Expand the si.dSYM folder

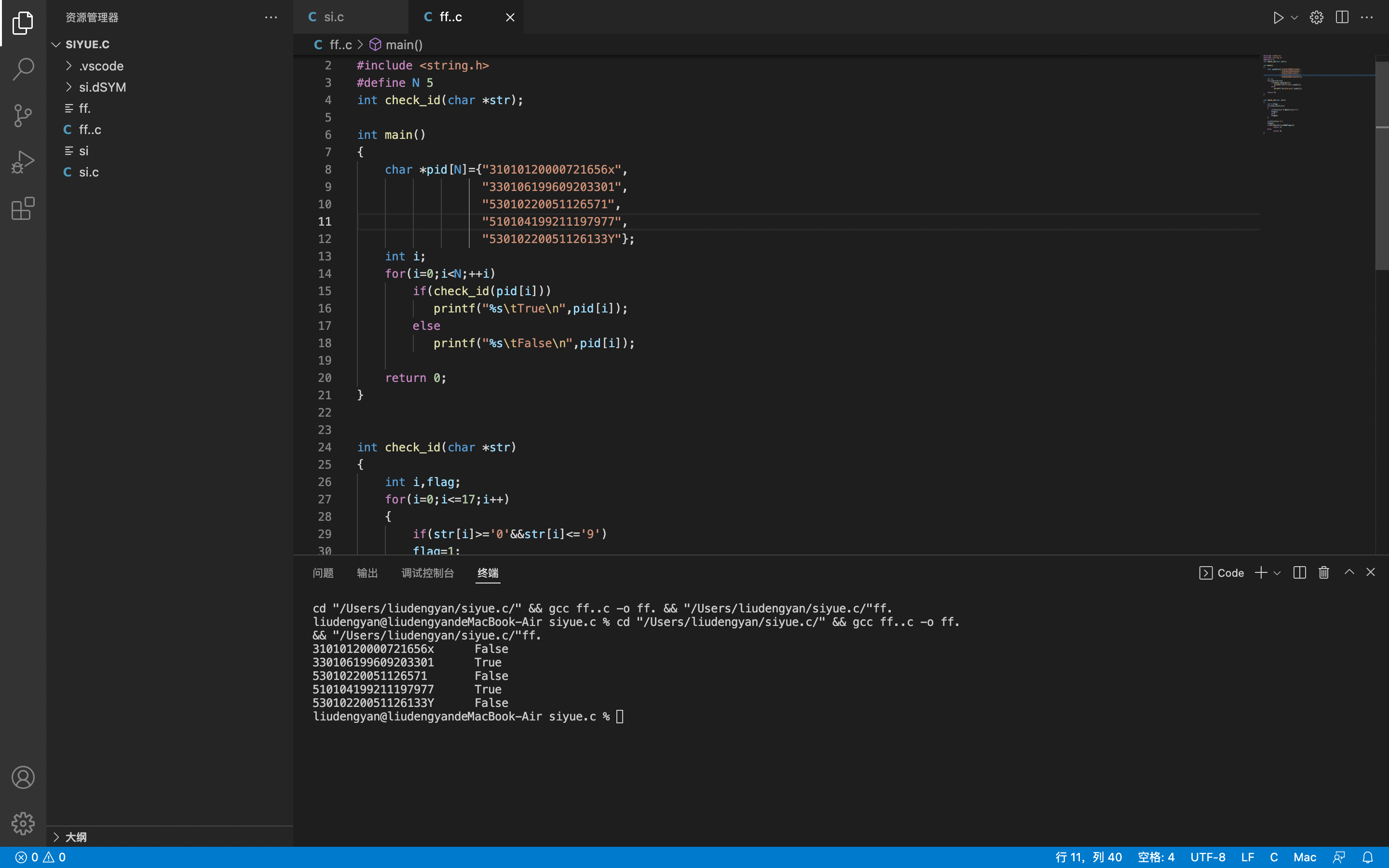coord(102,87)
